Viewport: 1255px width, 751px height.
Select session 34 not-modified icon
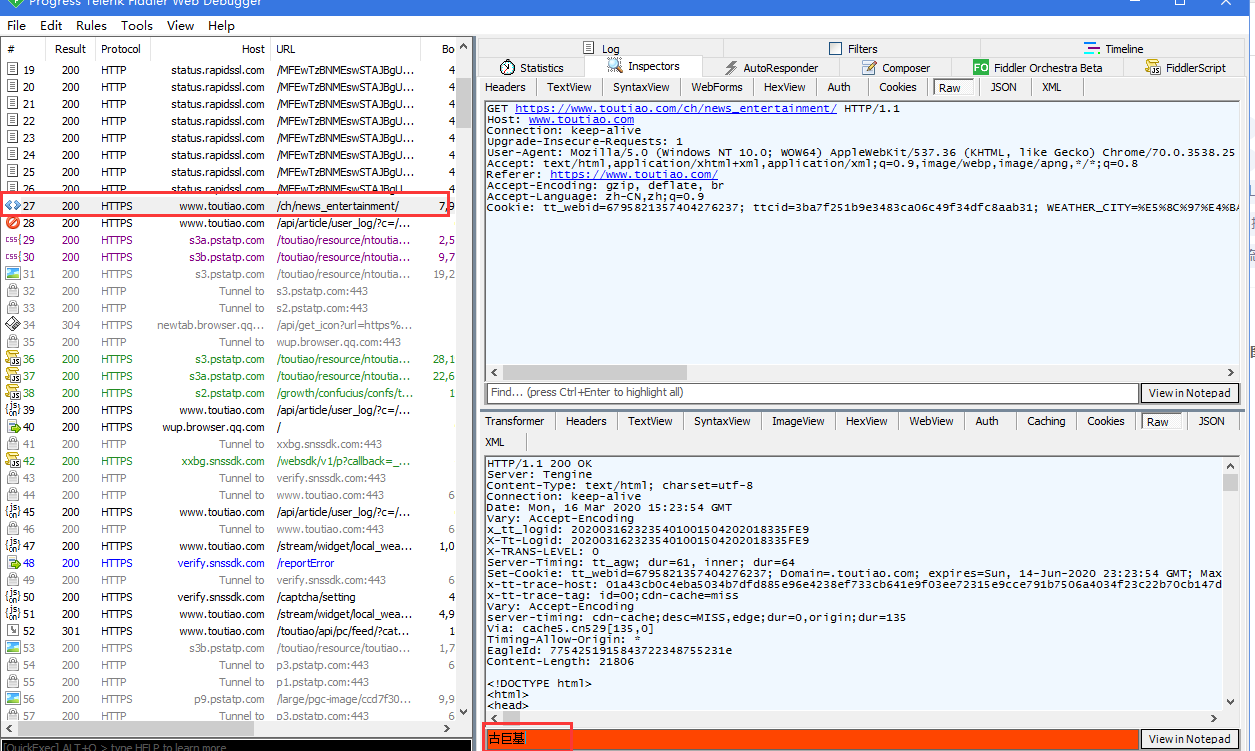click(x=12, y=325)
